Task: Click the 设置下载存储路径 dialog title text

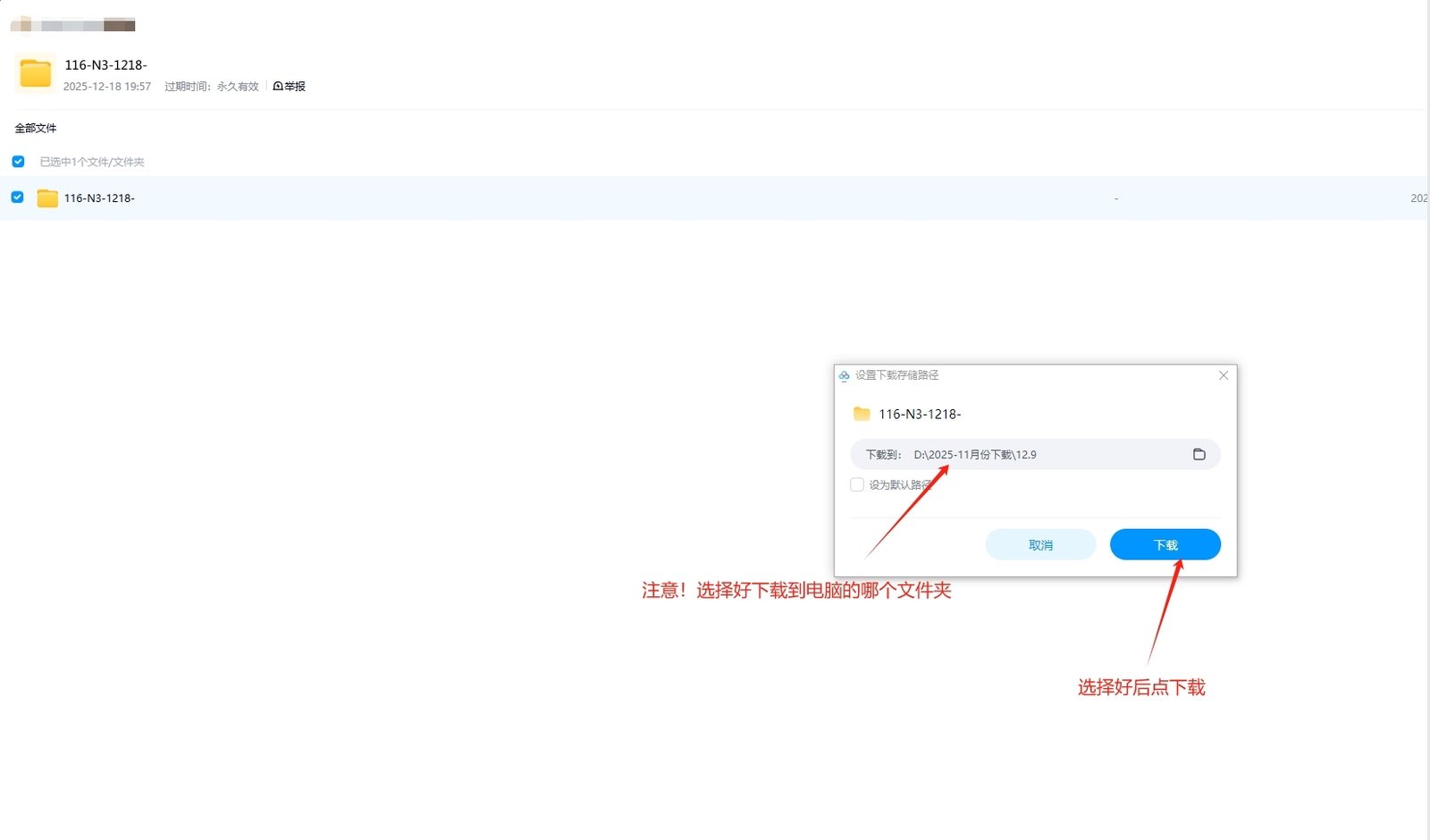Action: [x=896, y=376]
